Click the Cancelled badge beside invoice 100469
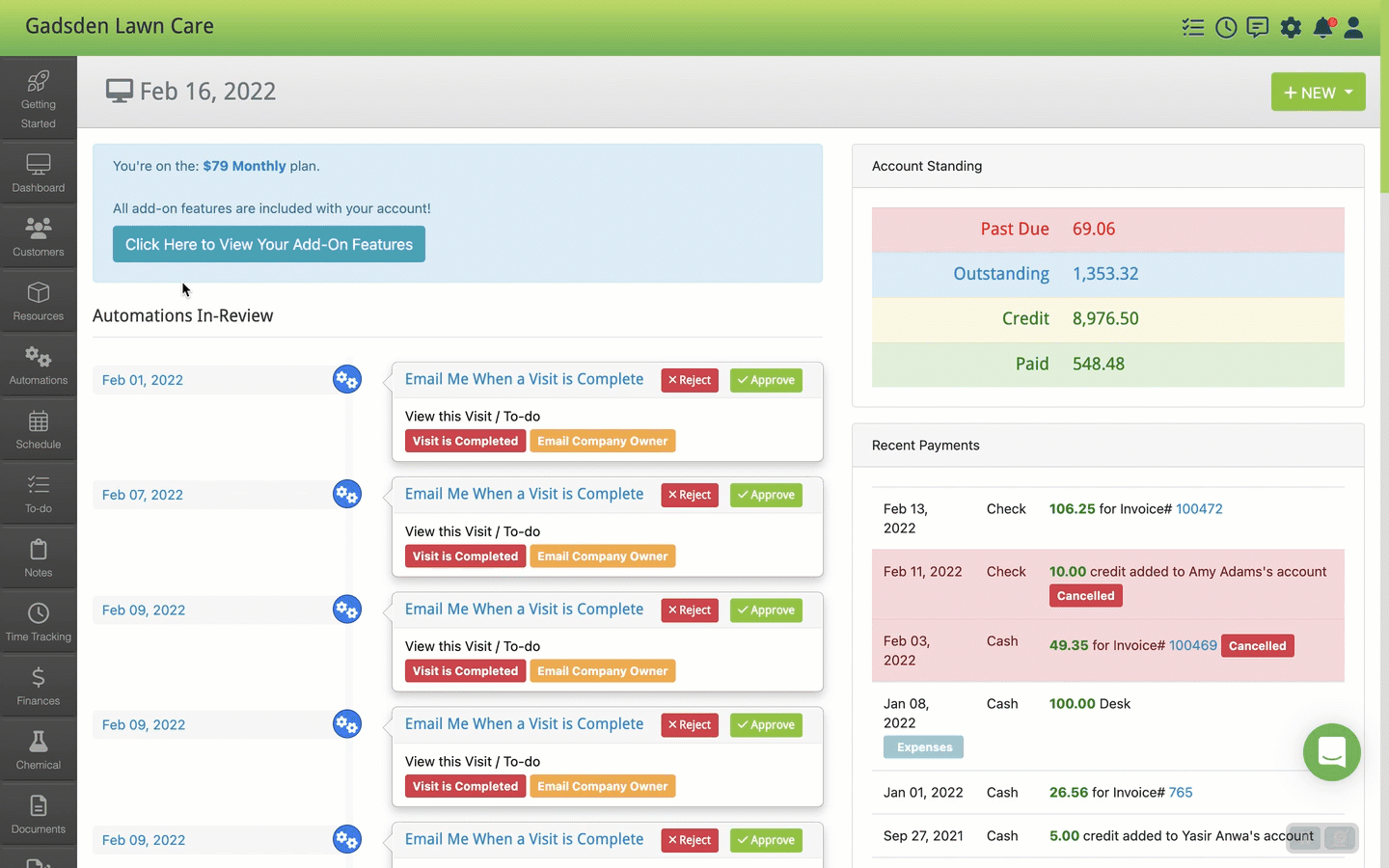The height and width of the screenshot is (868, 1389). [1258, 645]
